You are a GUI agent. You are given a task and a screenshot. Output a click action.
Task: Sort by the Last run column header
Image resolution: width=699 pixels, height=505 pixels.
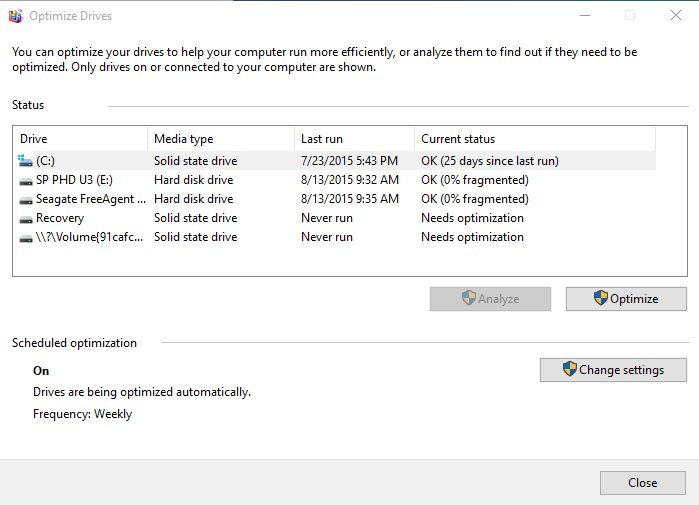tap(354, 139)
